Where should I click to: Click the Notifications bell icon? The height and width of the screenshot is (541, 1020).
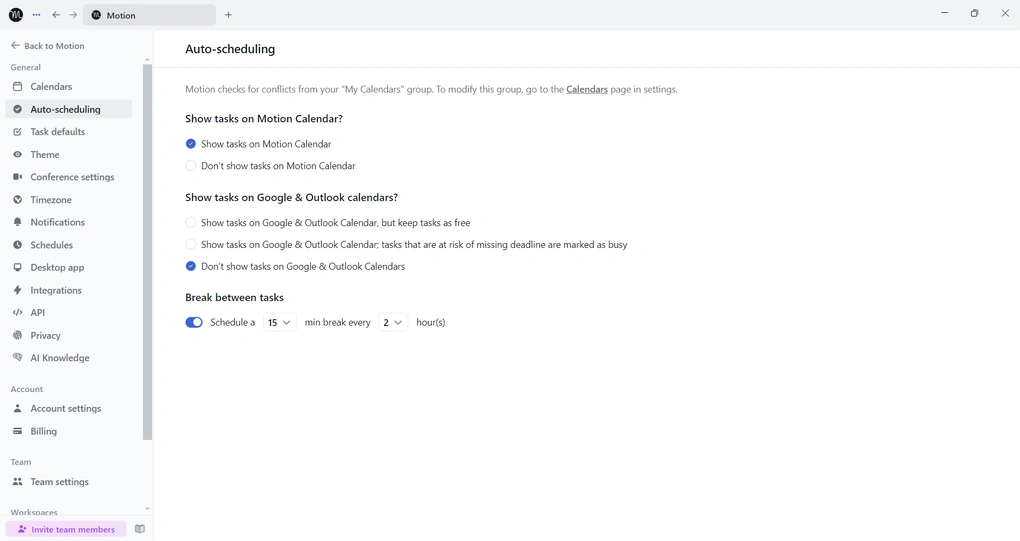[18, 222]
